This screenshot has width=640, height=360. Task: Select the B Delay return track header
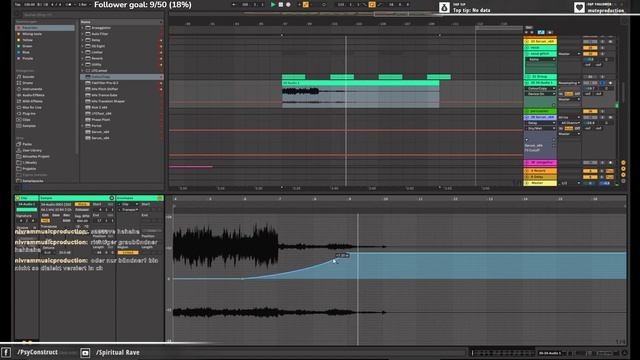pos(540,177)
